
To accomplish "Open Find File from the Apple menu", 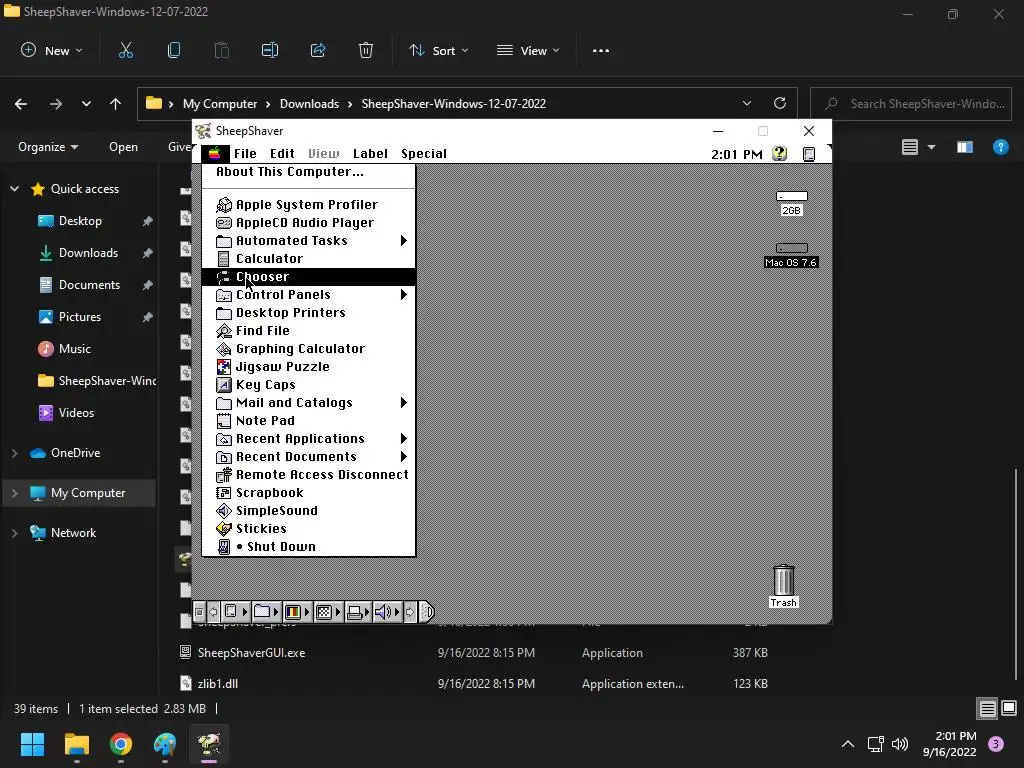I will point(308,330).
